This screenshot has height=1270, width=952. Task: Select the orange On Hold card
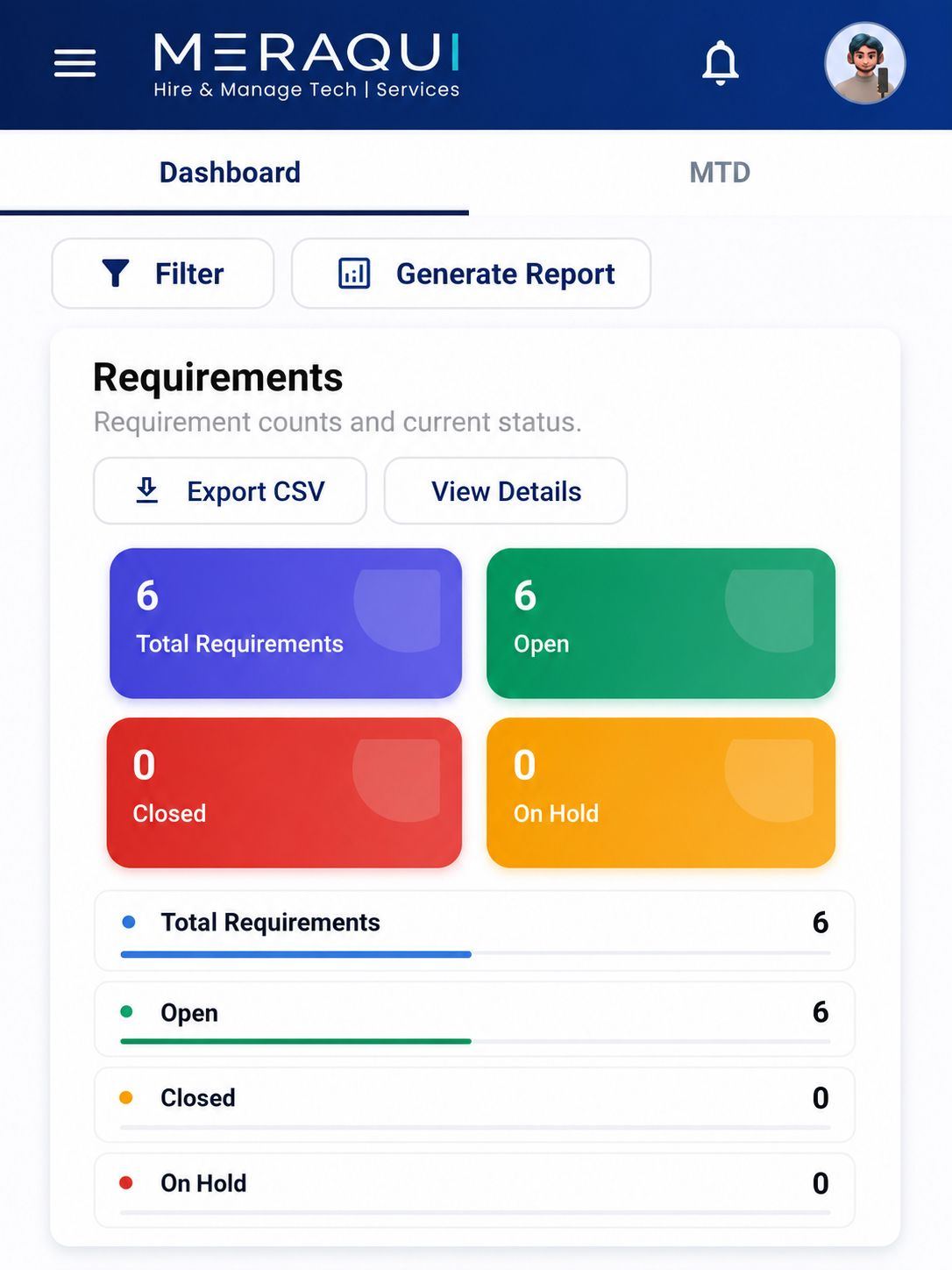tap(661, 793)
